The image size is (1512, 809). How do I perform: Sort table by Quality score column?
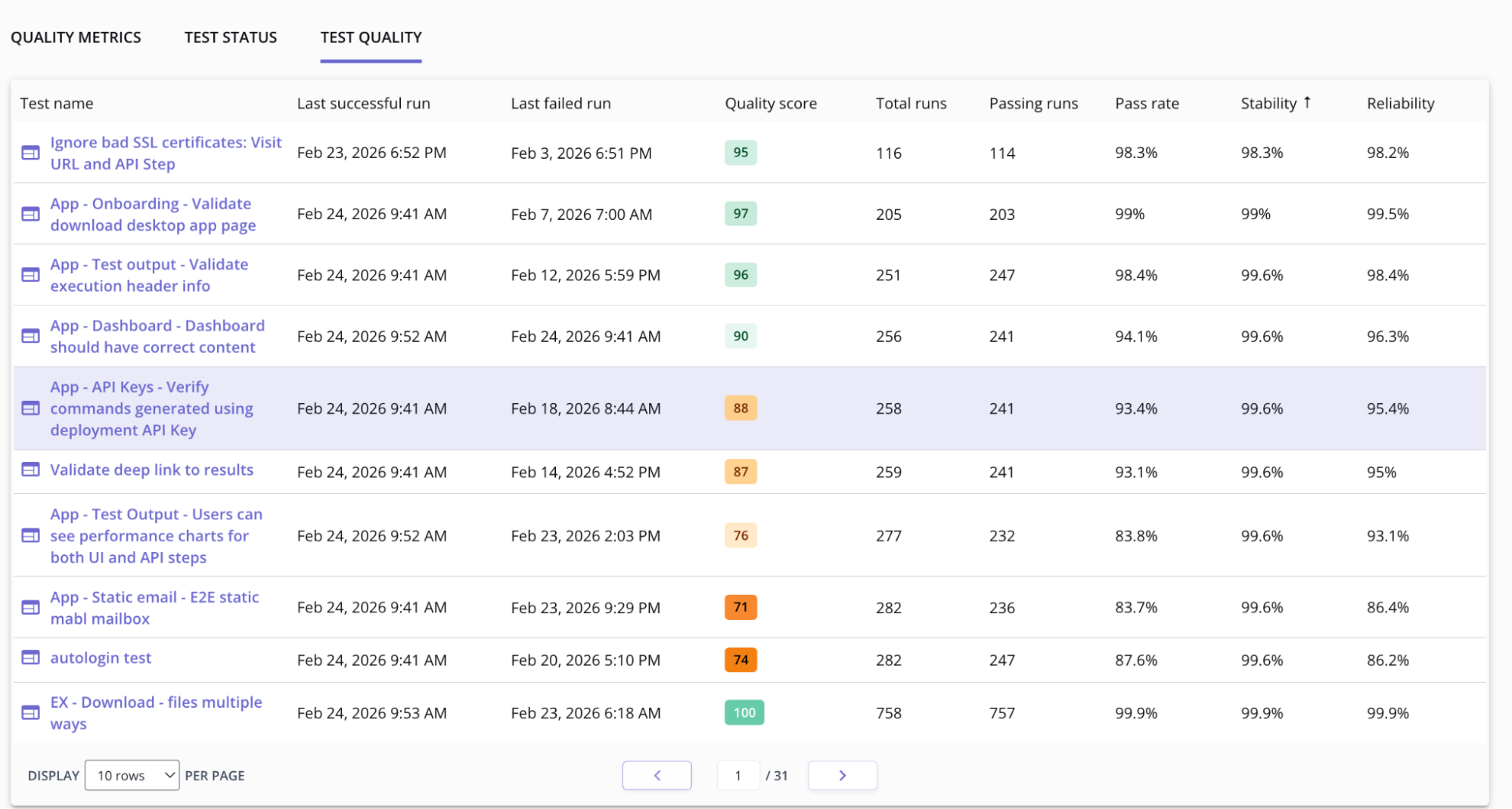(x=770, y=104)
